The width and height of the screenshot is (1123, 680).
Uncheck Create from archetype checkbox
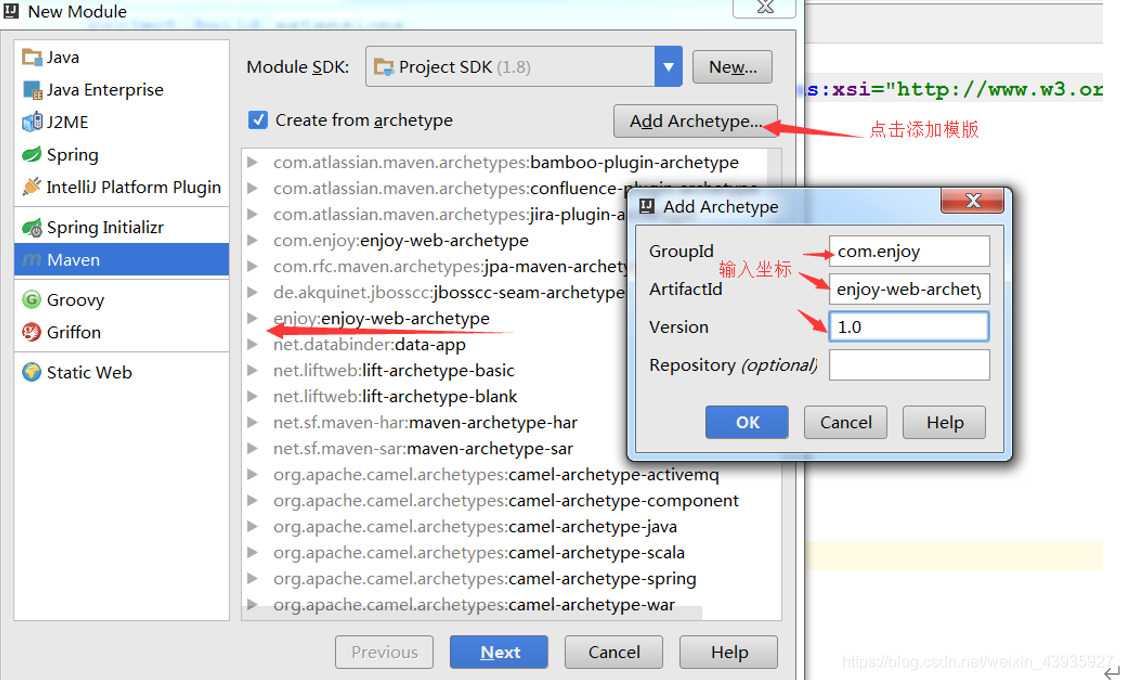click(x=258, y=120)
